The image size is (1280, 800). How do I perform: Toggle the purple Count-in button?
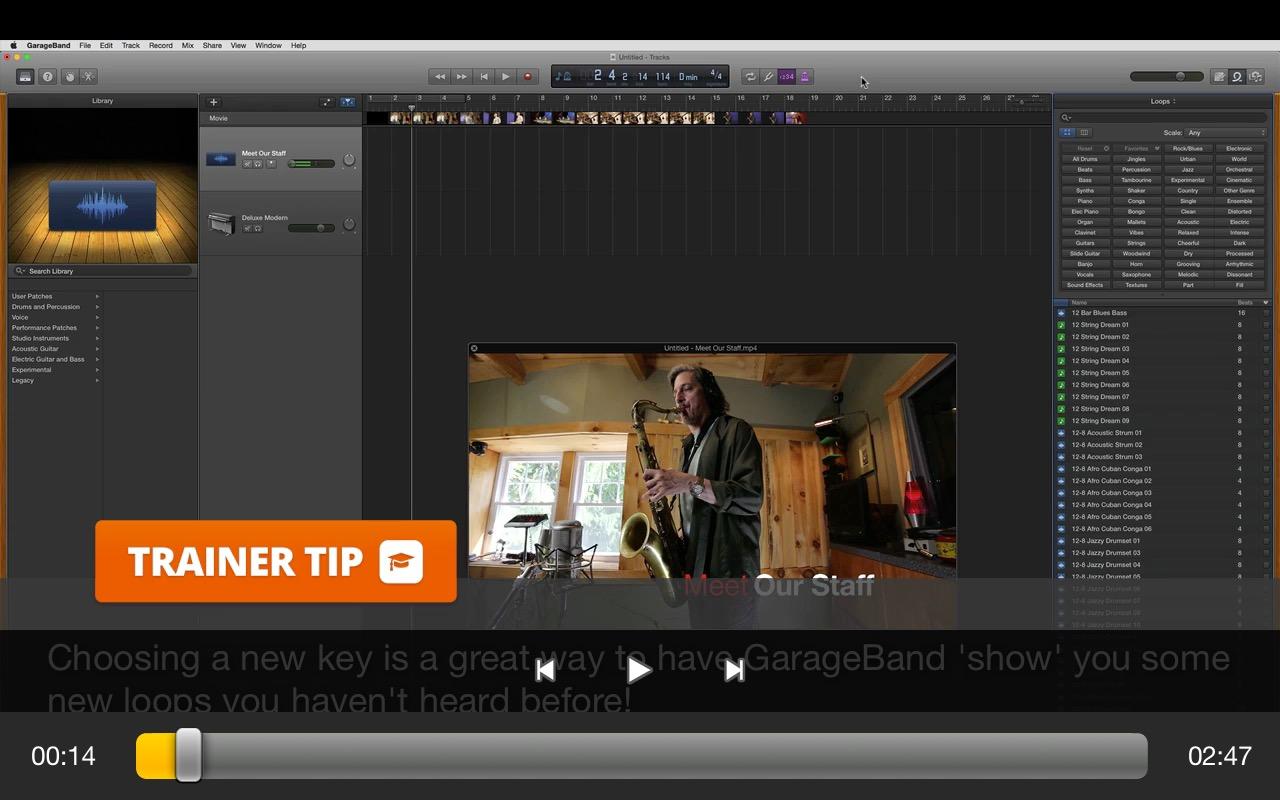tap(787, 76)
